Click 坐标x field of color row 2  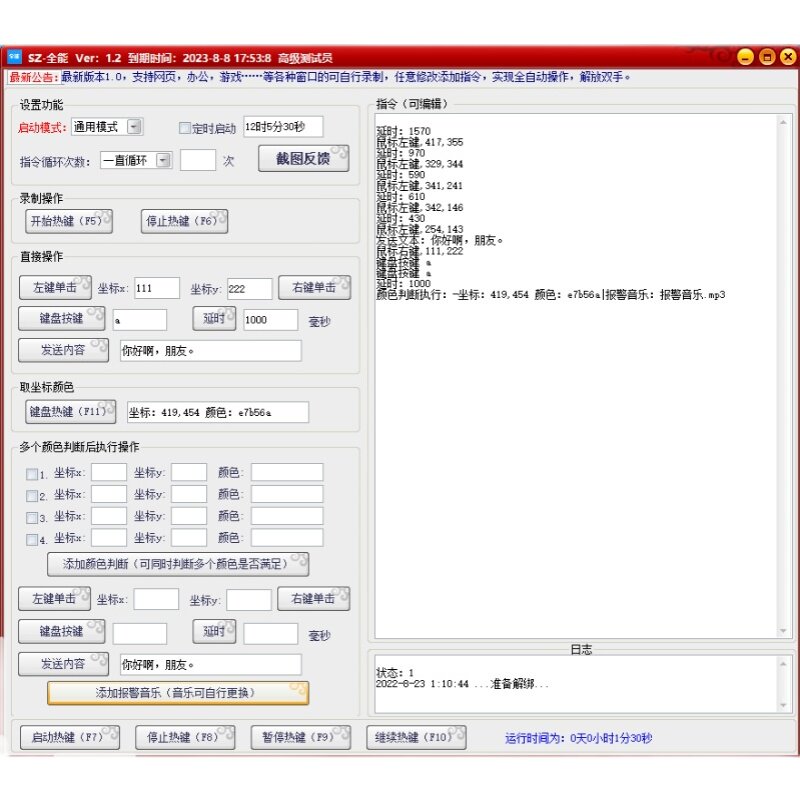coord(109,494)
